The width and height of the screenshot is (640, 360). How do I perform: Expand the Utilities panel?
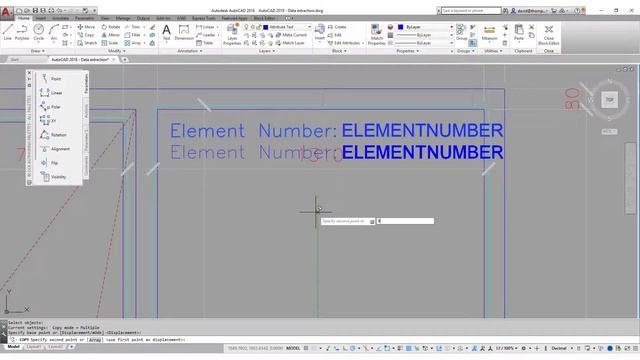pyautogui.click(x=493, y=51)
